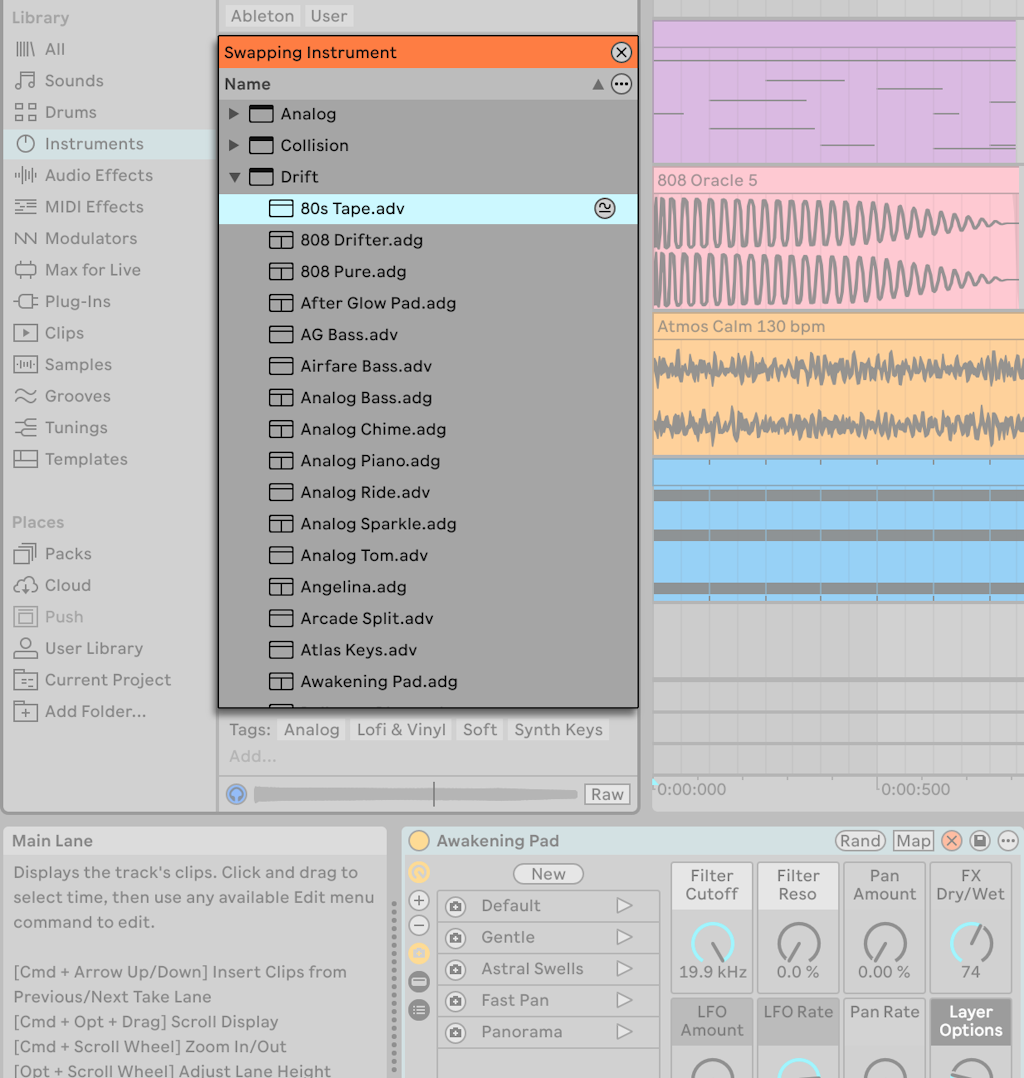1024x1078 pixels.
Task: Enable the preview headphone icon
Action: click(x=236, y=793)
